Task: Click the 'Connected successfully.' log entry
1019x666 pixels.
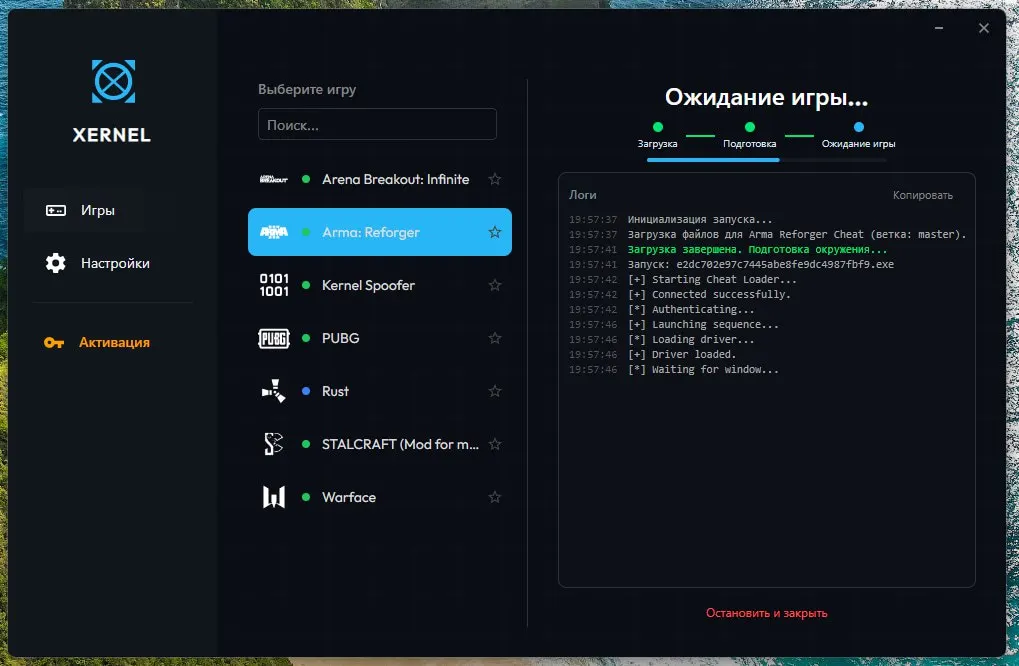Action: 709,294
